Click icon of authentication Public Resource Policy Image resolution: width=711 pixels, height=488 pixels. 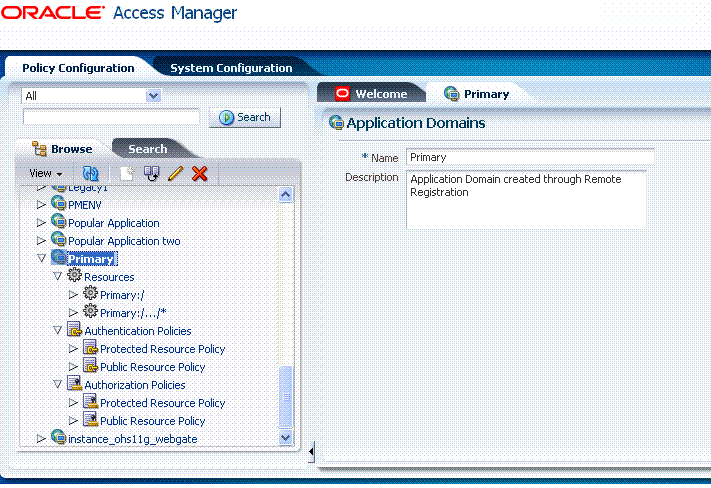90,365
